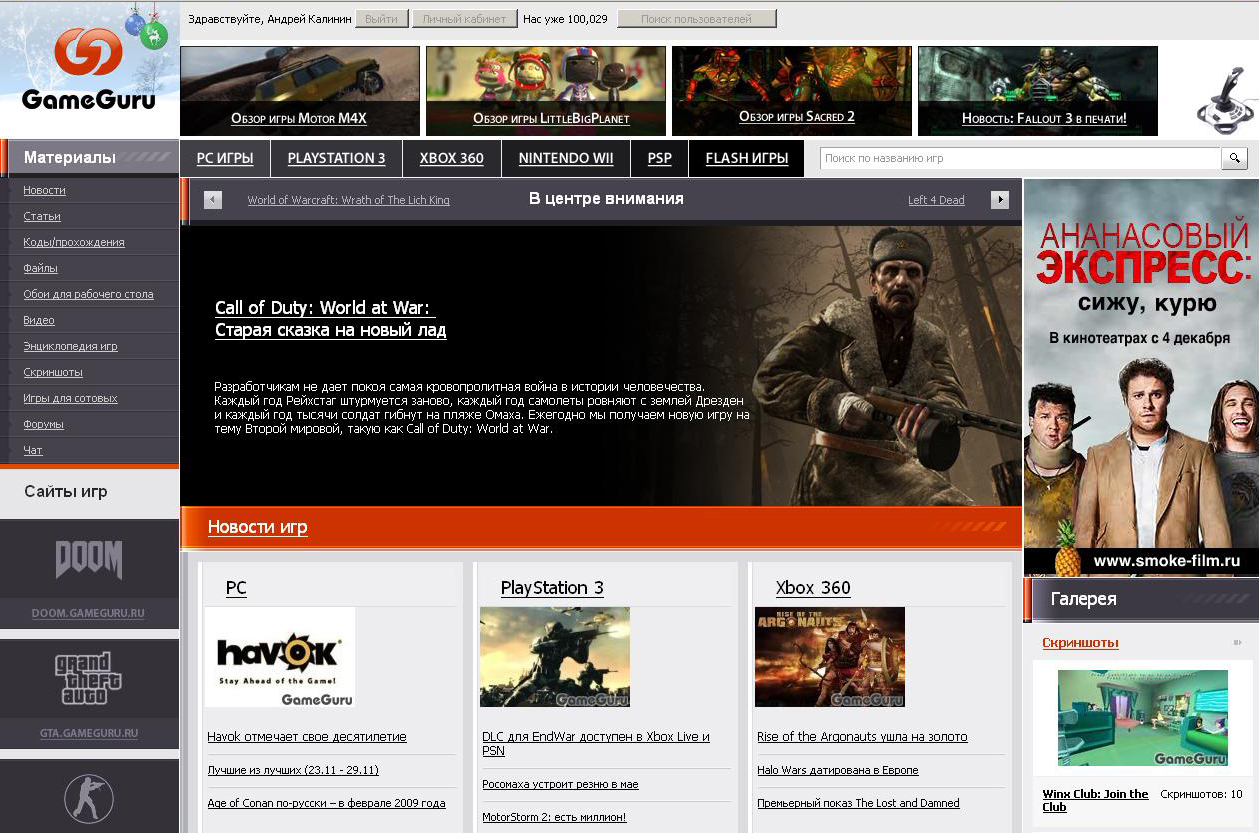Open the PlayStation 3 column heading
The image size is (1259, 833).
tap(552, 588)
